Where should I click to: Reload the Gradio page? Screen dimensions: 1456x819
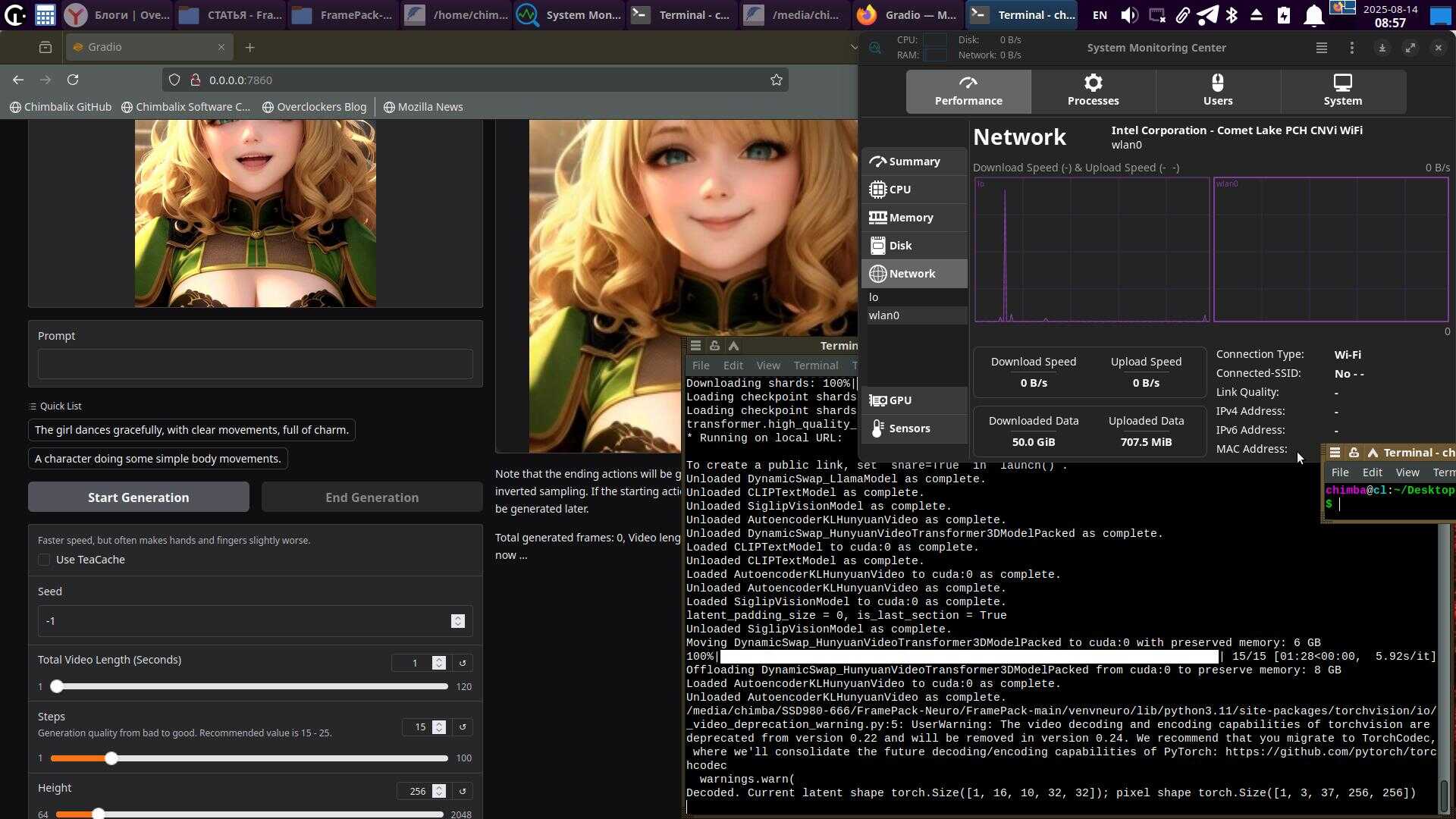click(x=73, y=80)
